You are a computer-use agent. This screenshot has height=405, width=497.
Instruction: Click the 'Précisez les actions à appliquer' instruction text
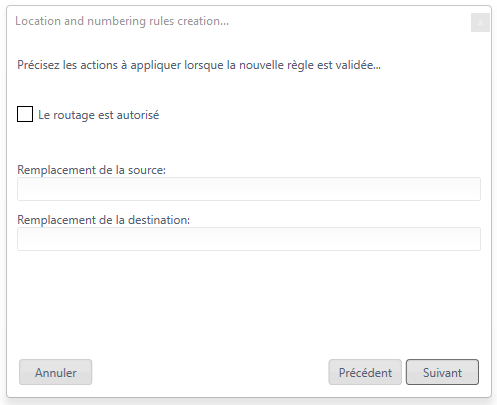199,65
